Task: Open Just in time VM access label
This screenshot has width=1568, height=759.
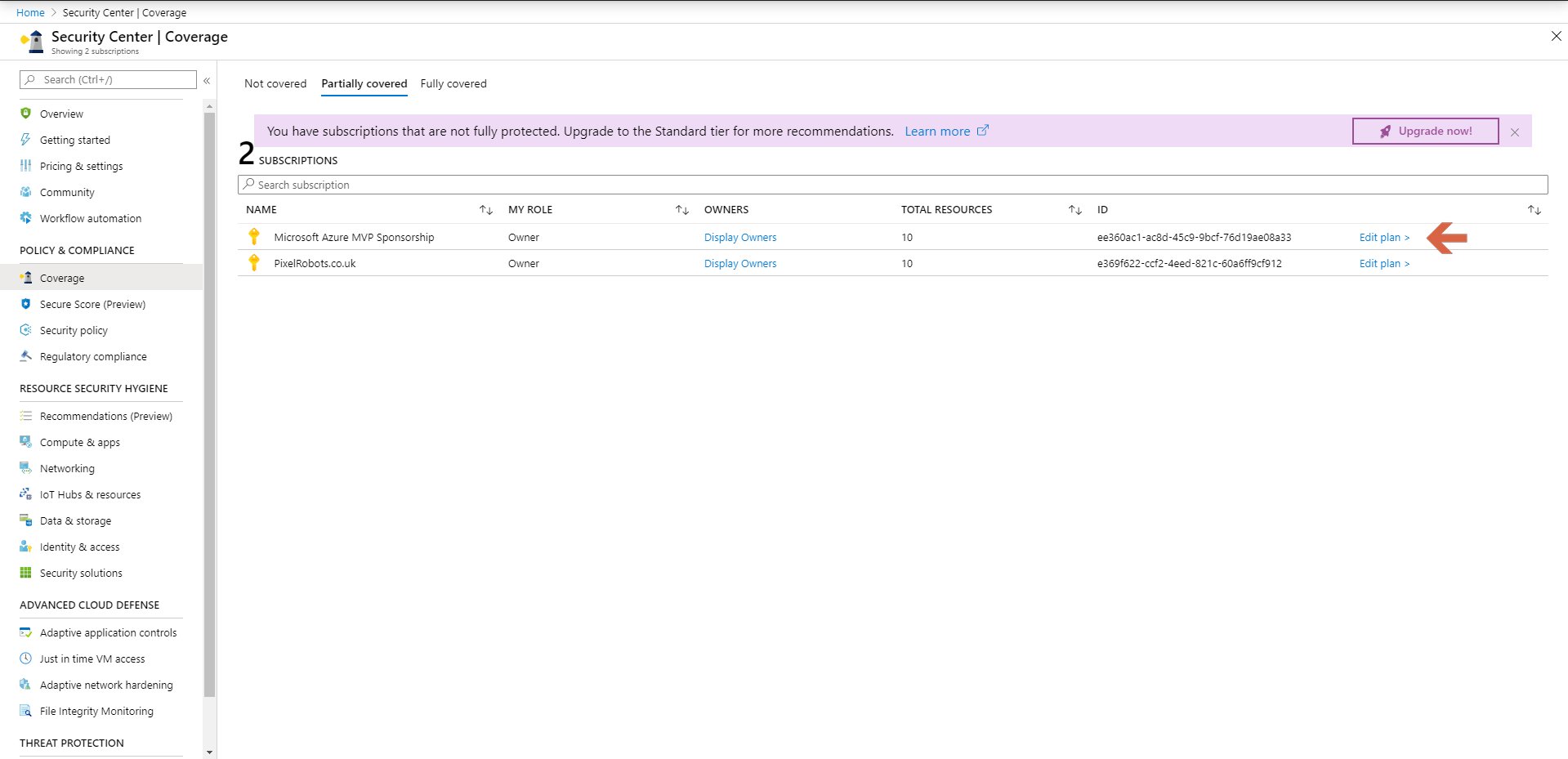Action: tap(92, 659)
